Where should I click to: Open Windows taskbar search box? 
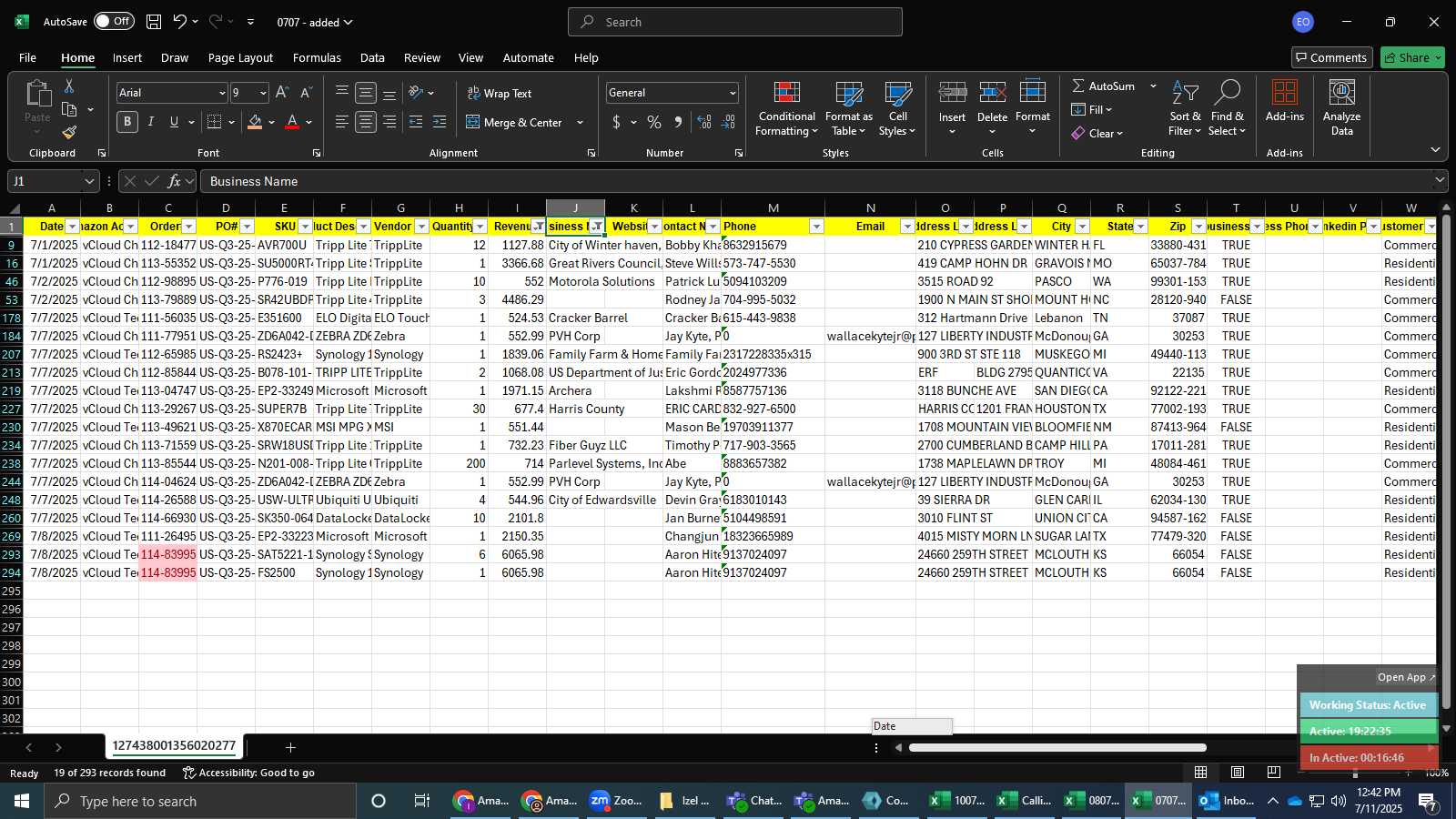200,801
